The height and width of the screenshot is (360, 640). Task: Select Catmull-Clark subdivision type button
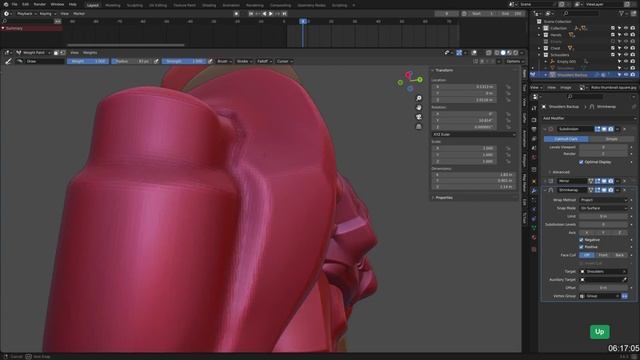click(x=566, y=139)
